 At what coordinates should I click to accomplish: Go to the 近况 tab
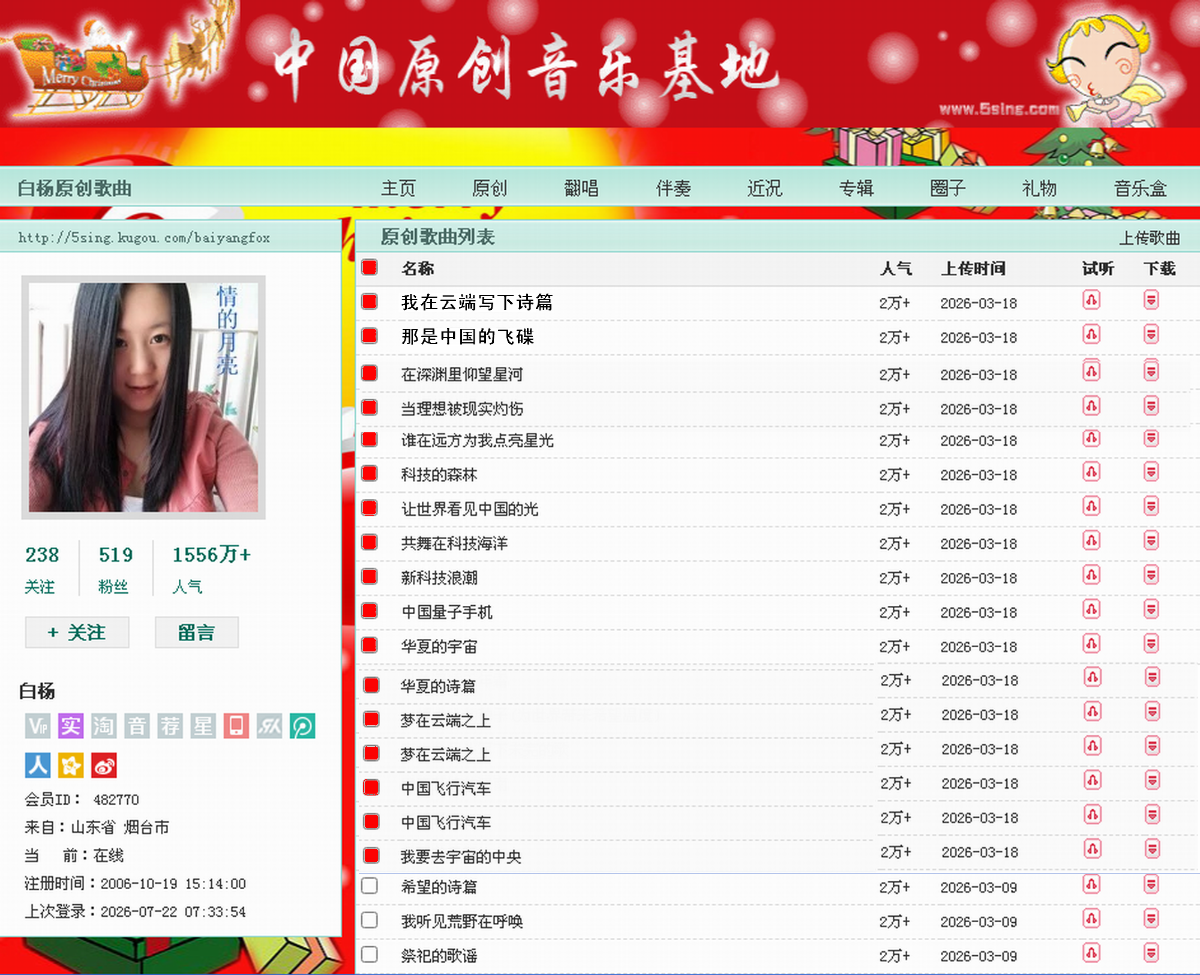(x=765, y=188)
